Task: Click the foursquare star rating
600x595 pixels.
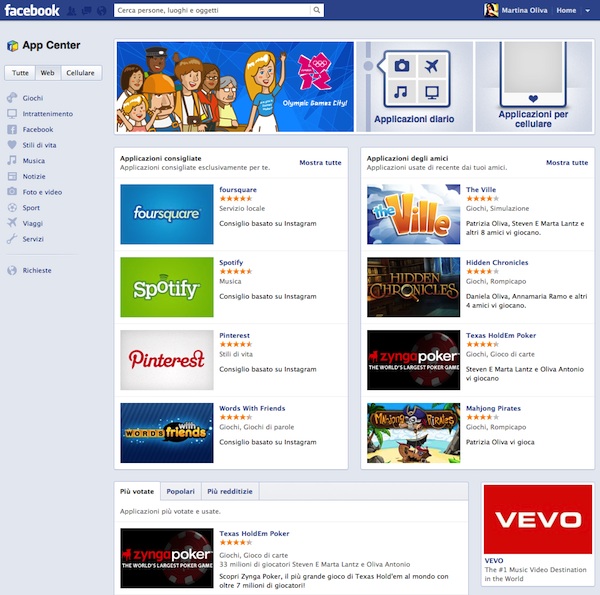Action: 236,199
